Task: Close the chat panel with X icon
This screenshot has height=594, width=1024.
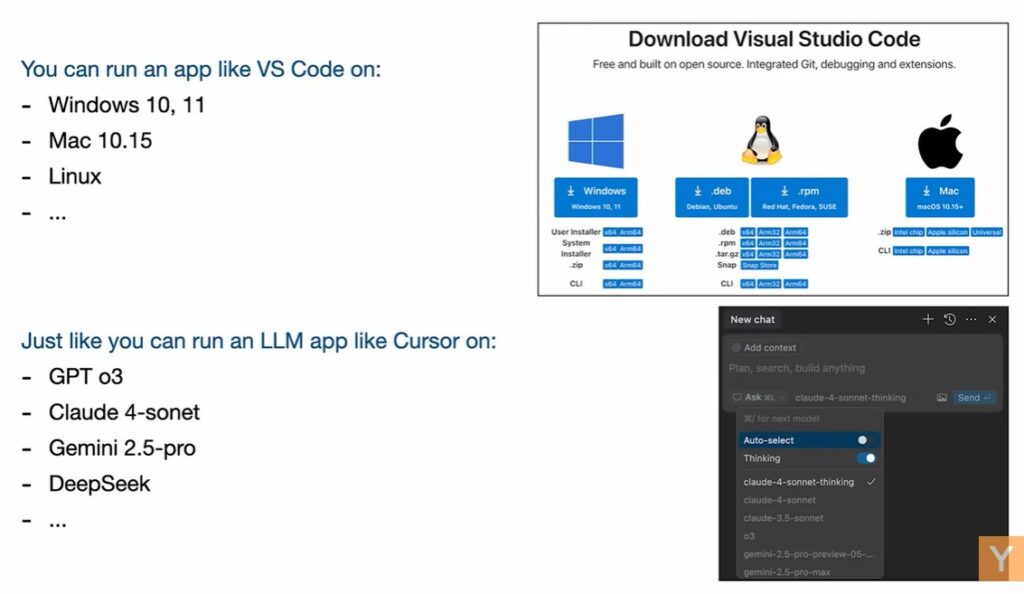Action: click(x=992, y=319)
